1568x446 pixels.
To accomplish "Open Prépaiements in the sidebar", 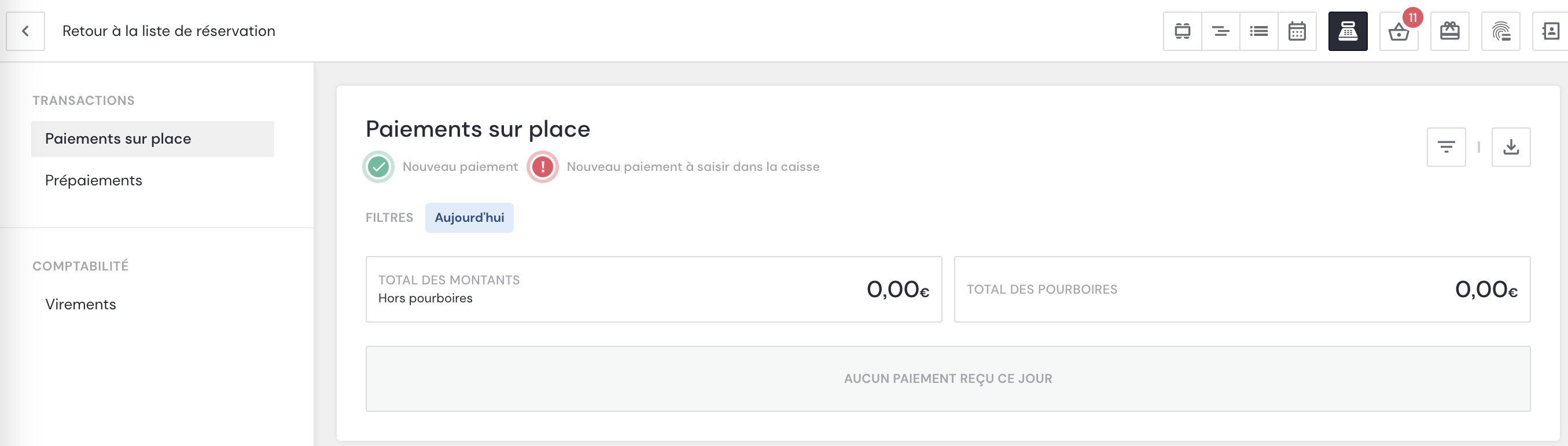I will (x=94, y=180).
